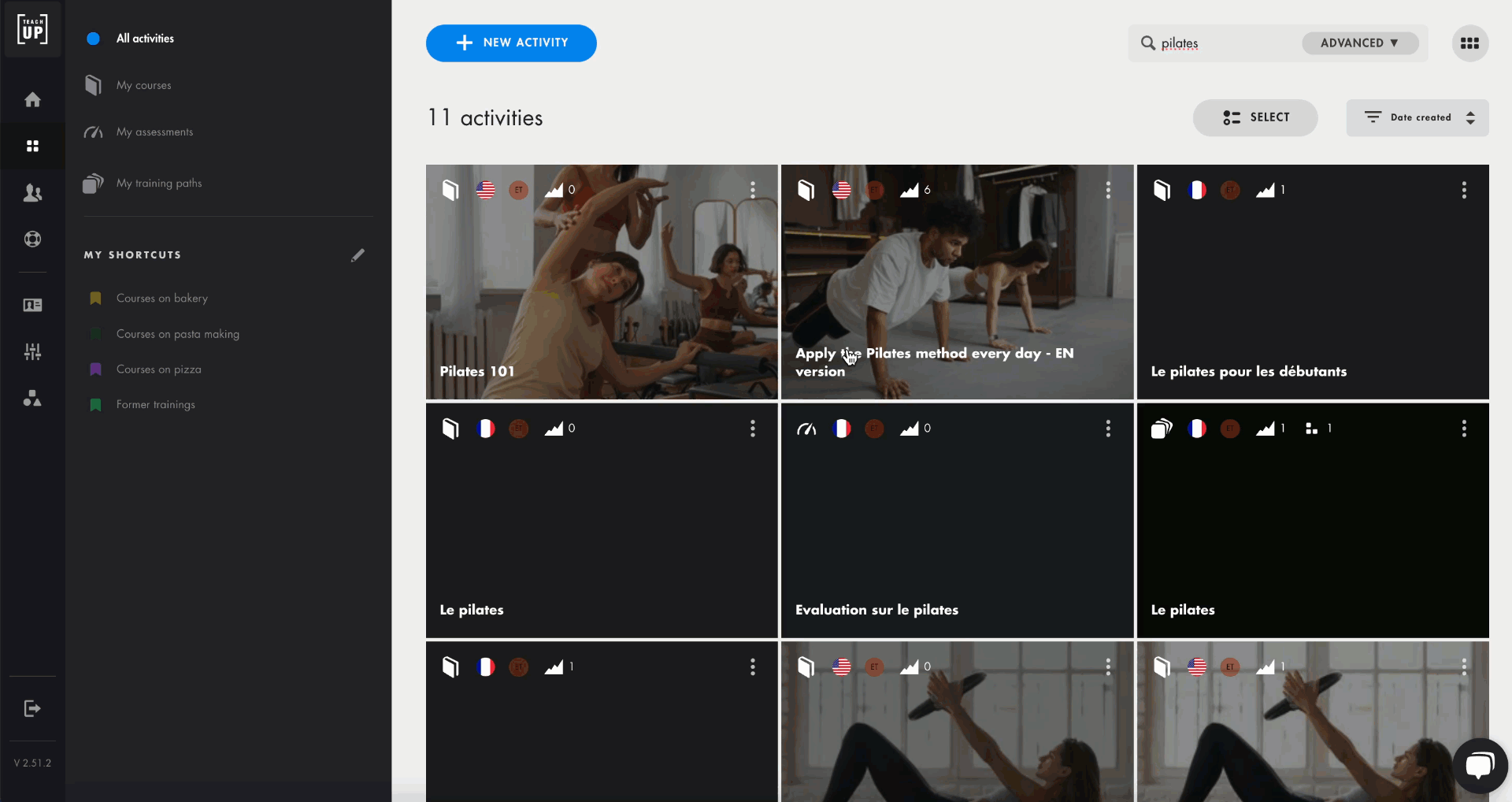This screenshot has height=802, width=1512.
Task: Open three-dot menu on Evaluation sur le pilates
Action: pos(1108,429)
